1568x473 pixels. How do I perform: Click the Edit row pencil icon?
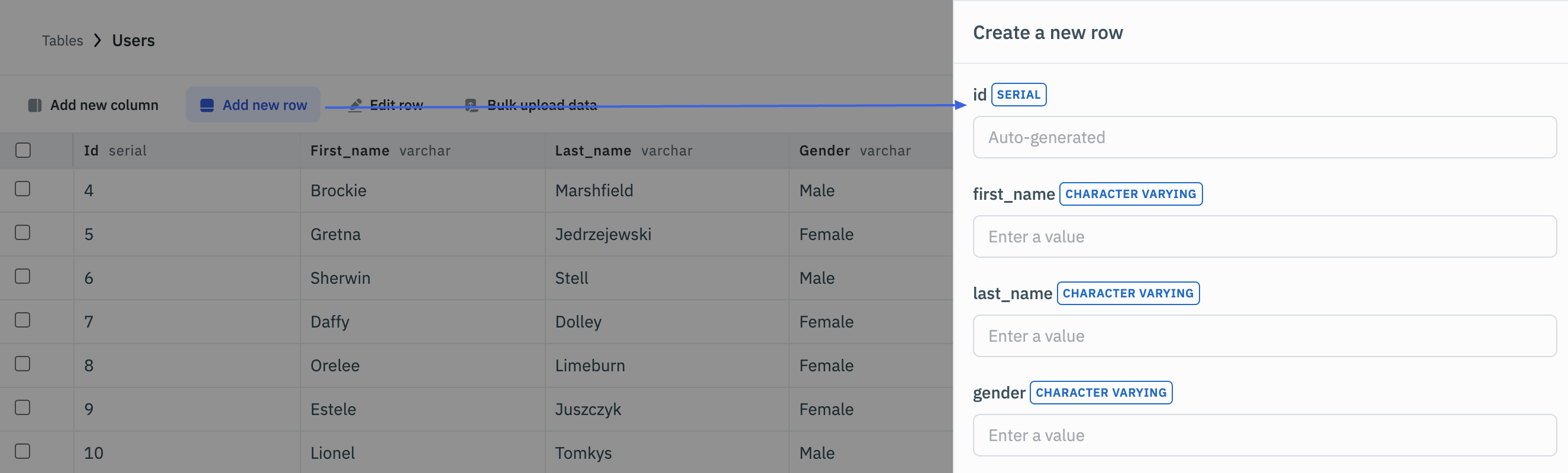[355, 105]
